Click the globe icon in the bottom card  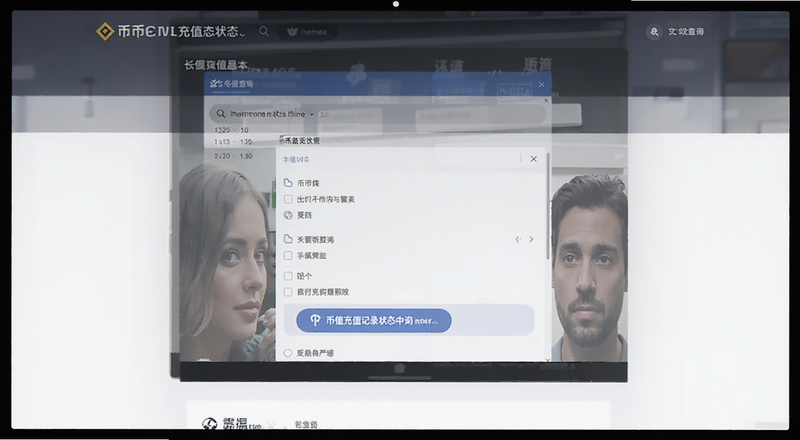210,424
